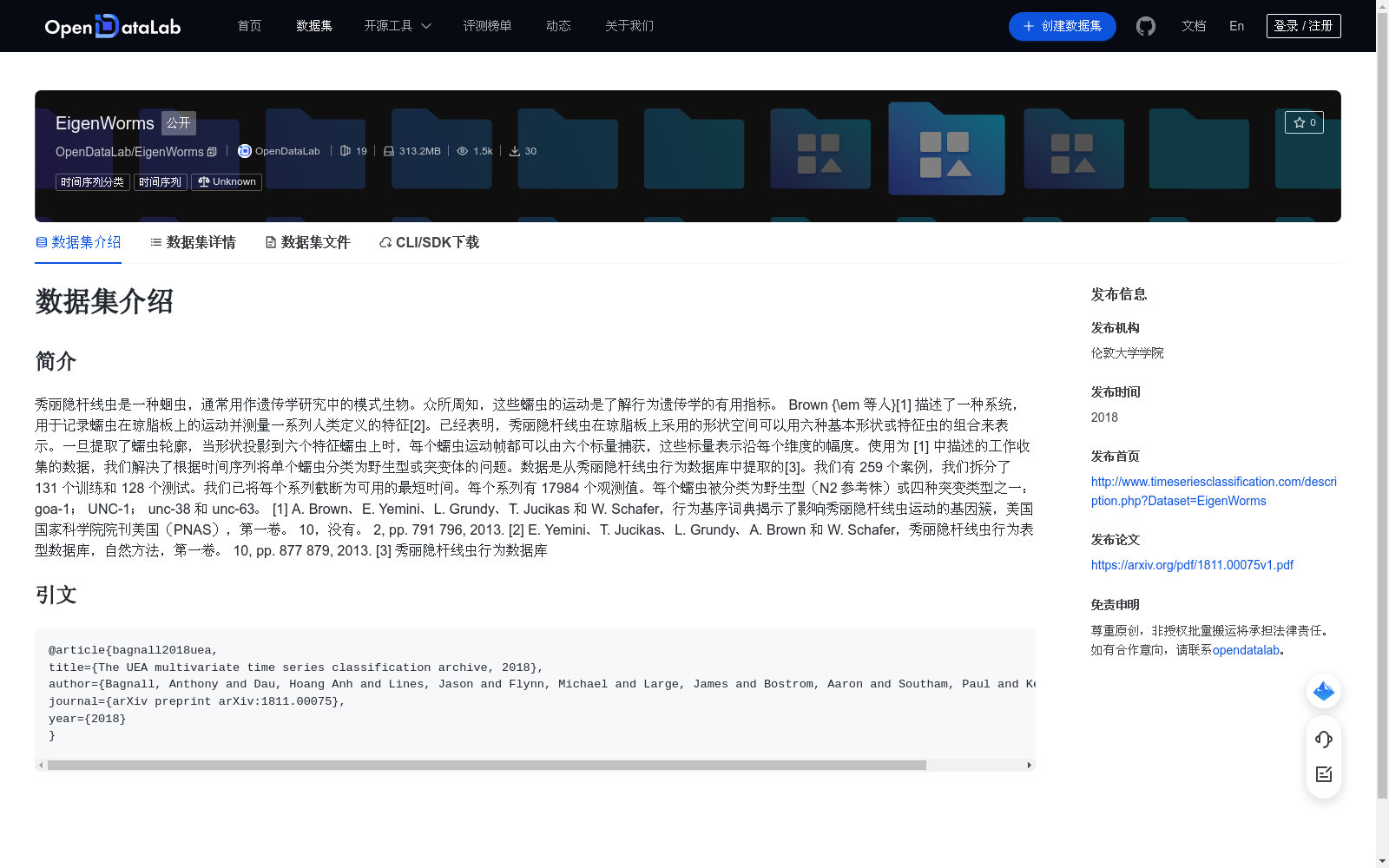Switch language to En
1389x868 pixels.
[x=1237, y=26]
